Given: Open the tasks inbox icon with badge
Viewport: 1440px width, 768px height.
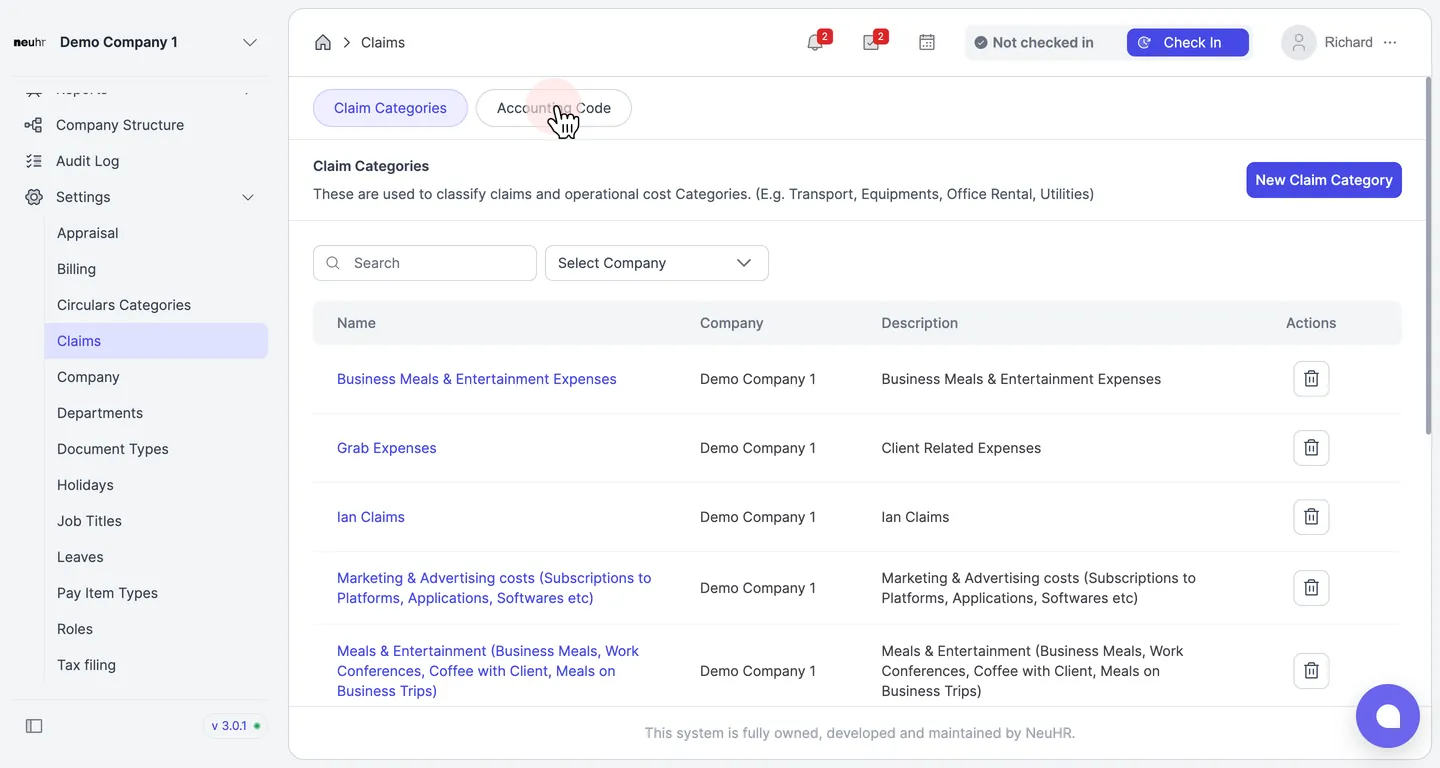Looking at the screenshot, I should coord(871,43).
